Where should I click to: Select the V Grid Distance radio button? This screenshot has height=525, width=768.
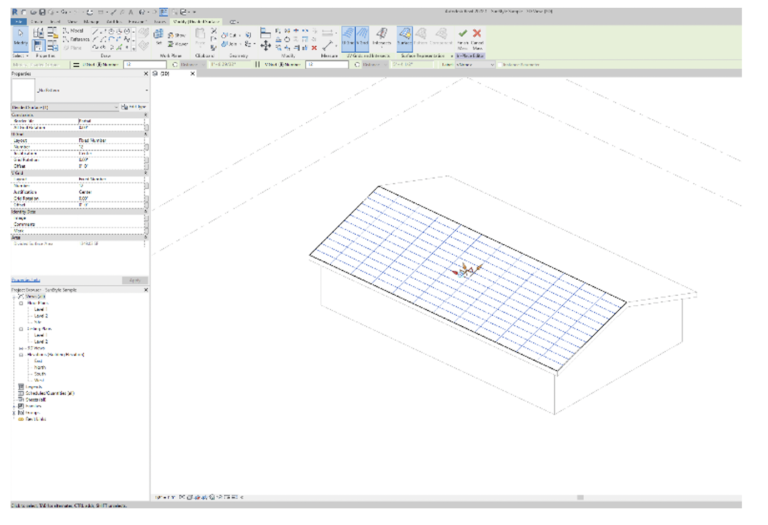click(358, 65)
